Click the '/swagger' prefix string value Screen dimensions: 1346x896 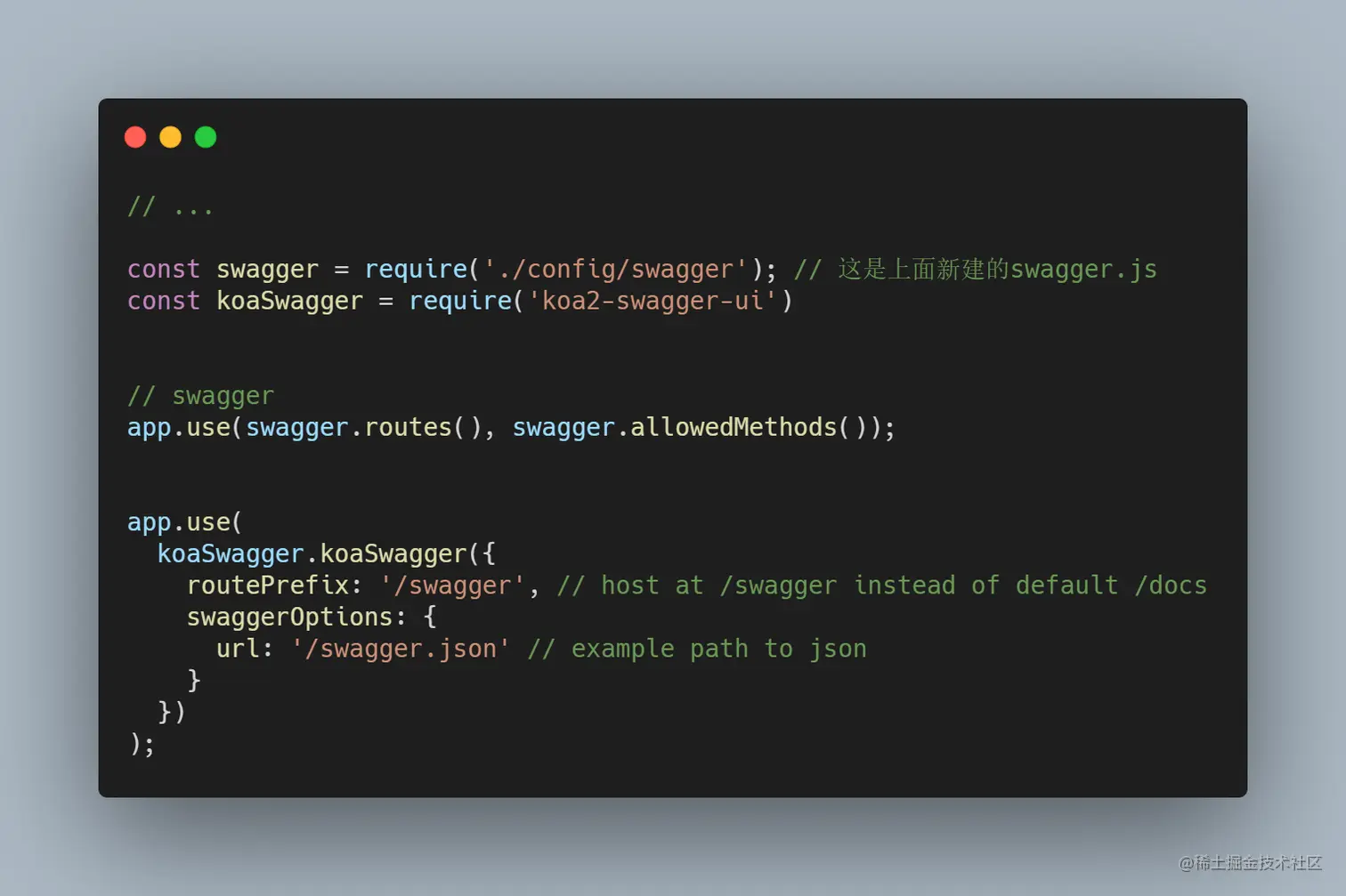[x=452, y=585]
